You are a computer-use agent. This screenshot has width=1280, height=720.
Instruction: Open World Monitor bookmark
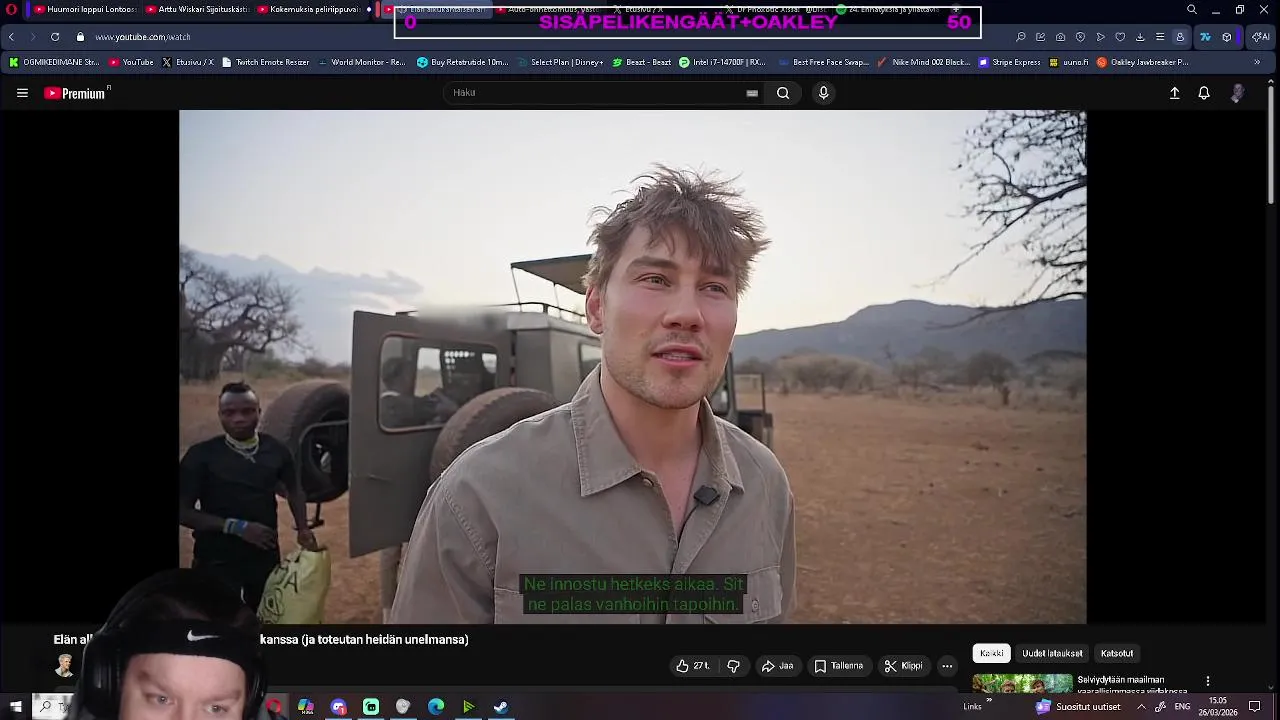click(361, 62)
